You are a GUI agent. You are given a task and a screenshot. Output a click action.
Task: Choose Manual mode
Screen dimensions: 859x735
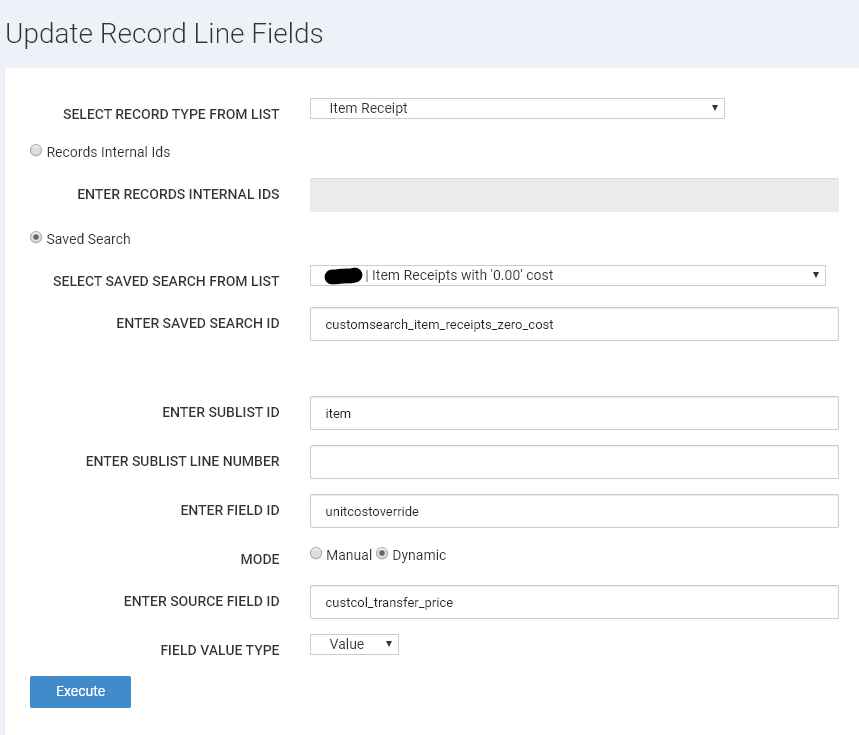(316, 553)
